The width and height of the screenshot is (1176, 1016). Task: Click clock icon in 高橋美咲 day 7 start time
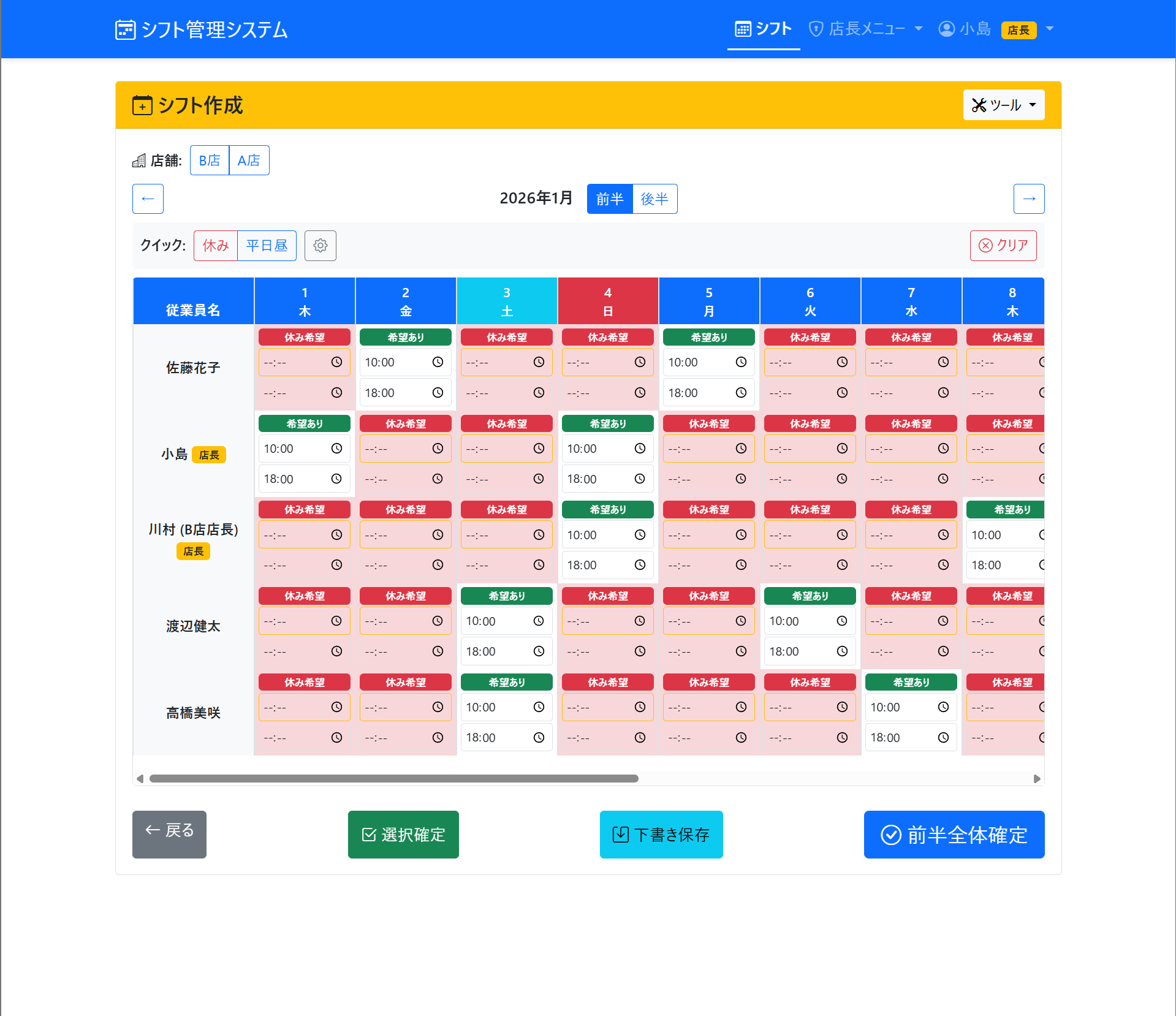[x=943, y=707]
